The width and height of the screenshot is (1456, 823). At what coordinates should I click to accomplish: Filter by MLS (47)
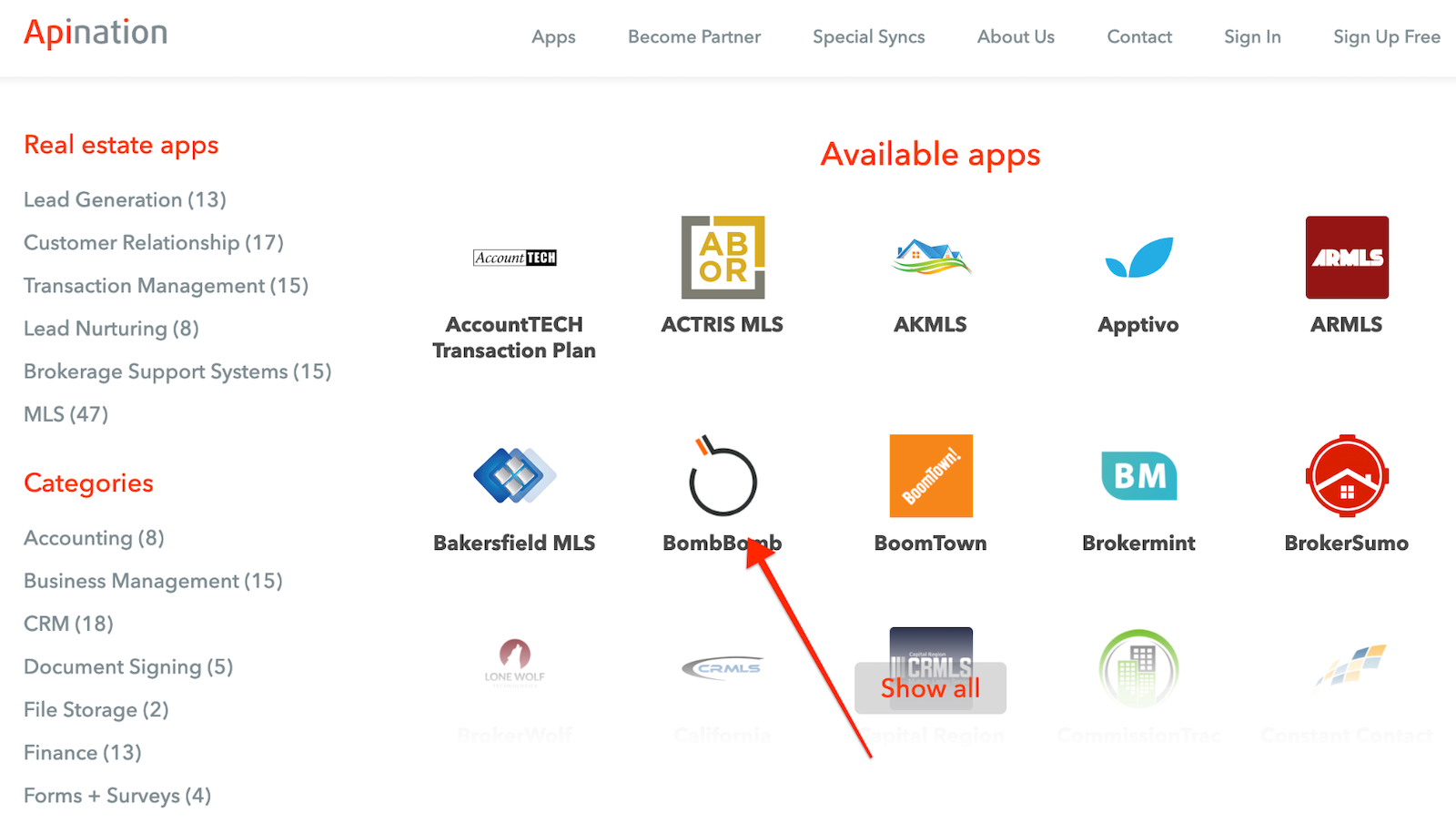[66, 414]
